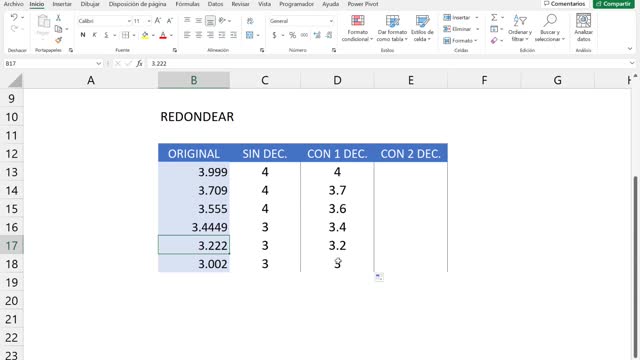The image size is (640, 360).
Task: Open the font name dropdown (Calibri)
Action: tap(129, 21)
